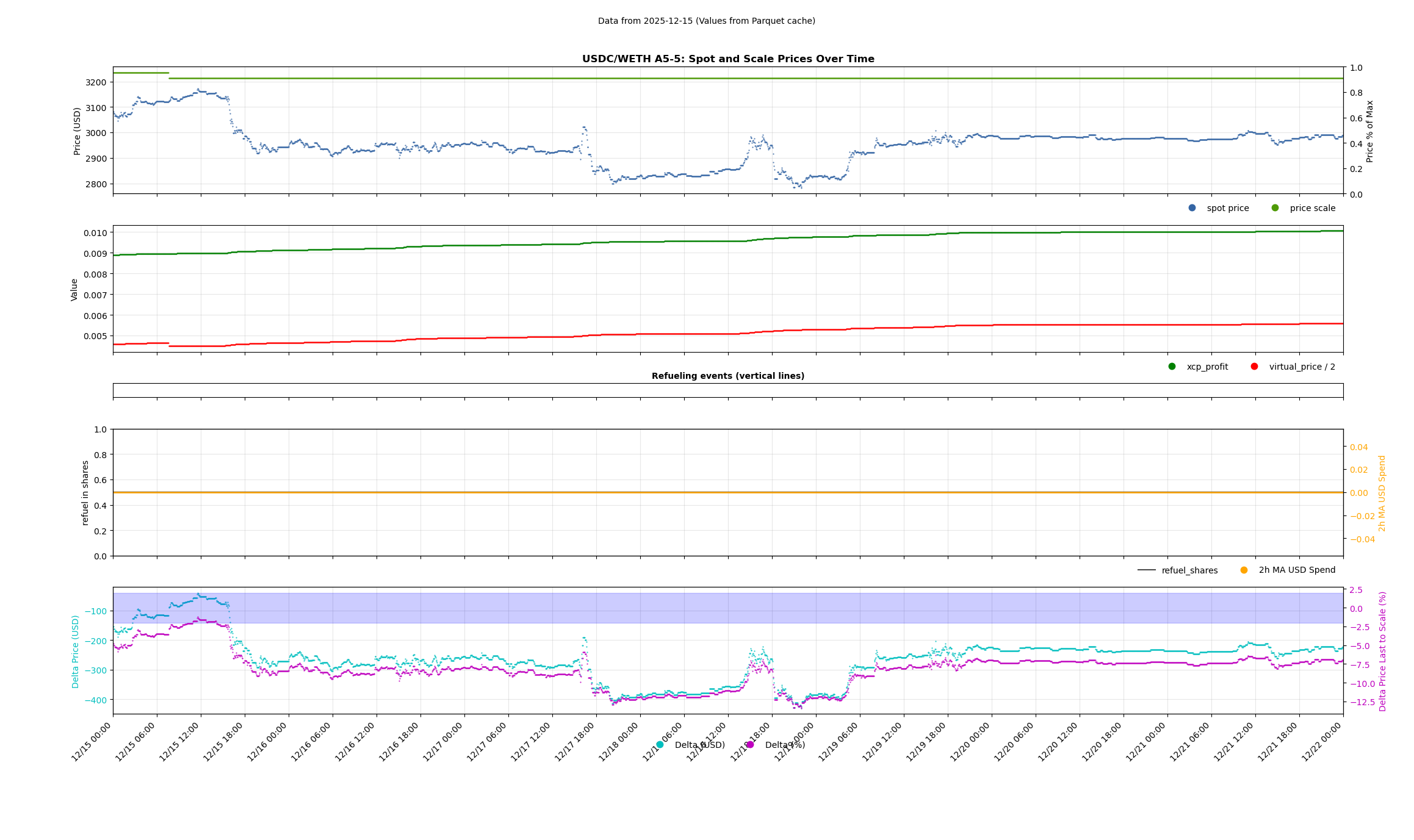
Task: Click the chart title USDC/WETH A5-5
Action: coord(727,59)
